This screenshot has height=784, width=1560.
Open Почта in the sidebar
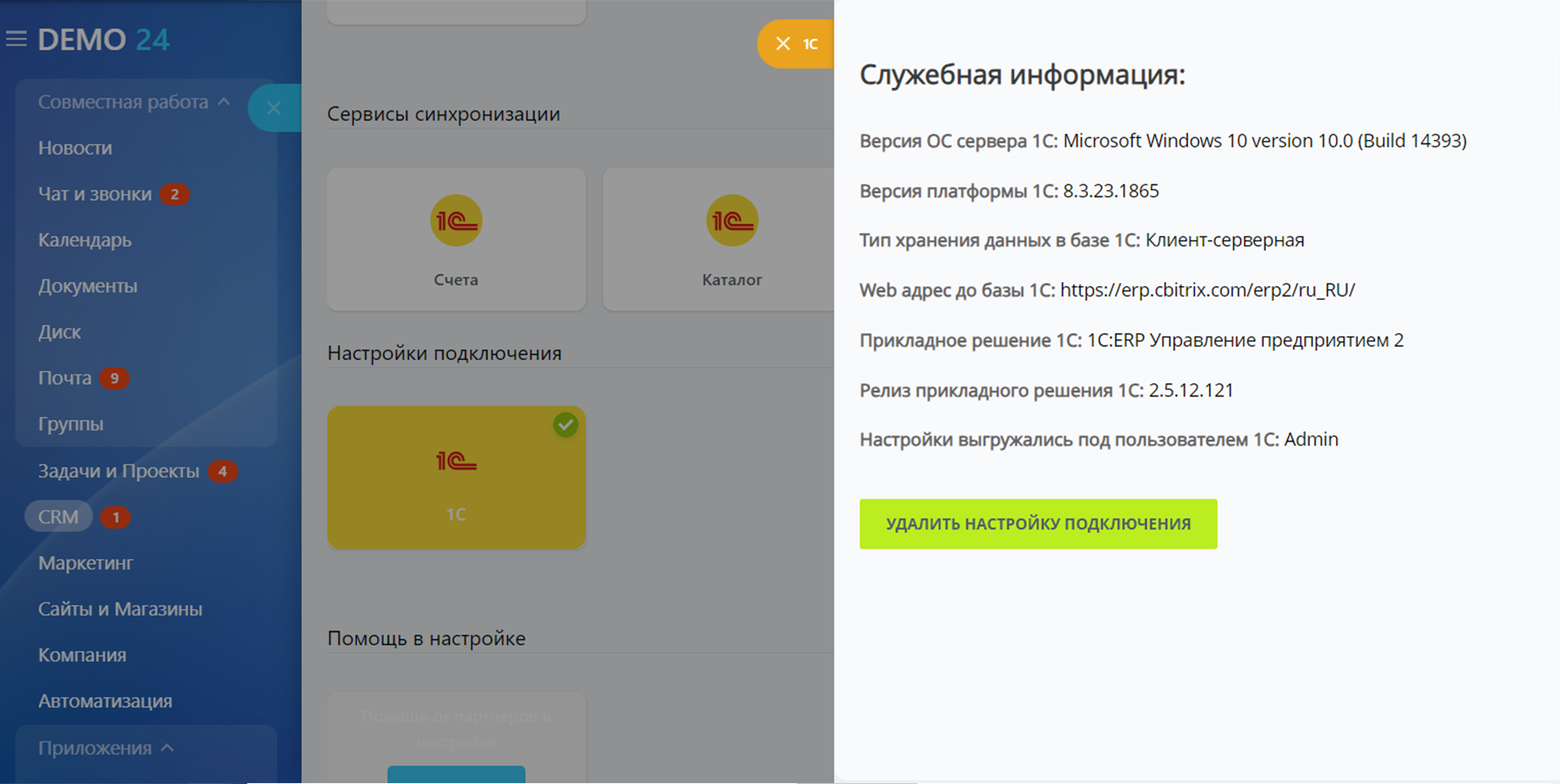tap(64, 378)
